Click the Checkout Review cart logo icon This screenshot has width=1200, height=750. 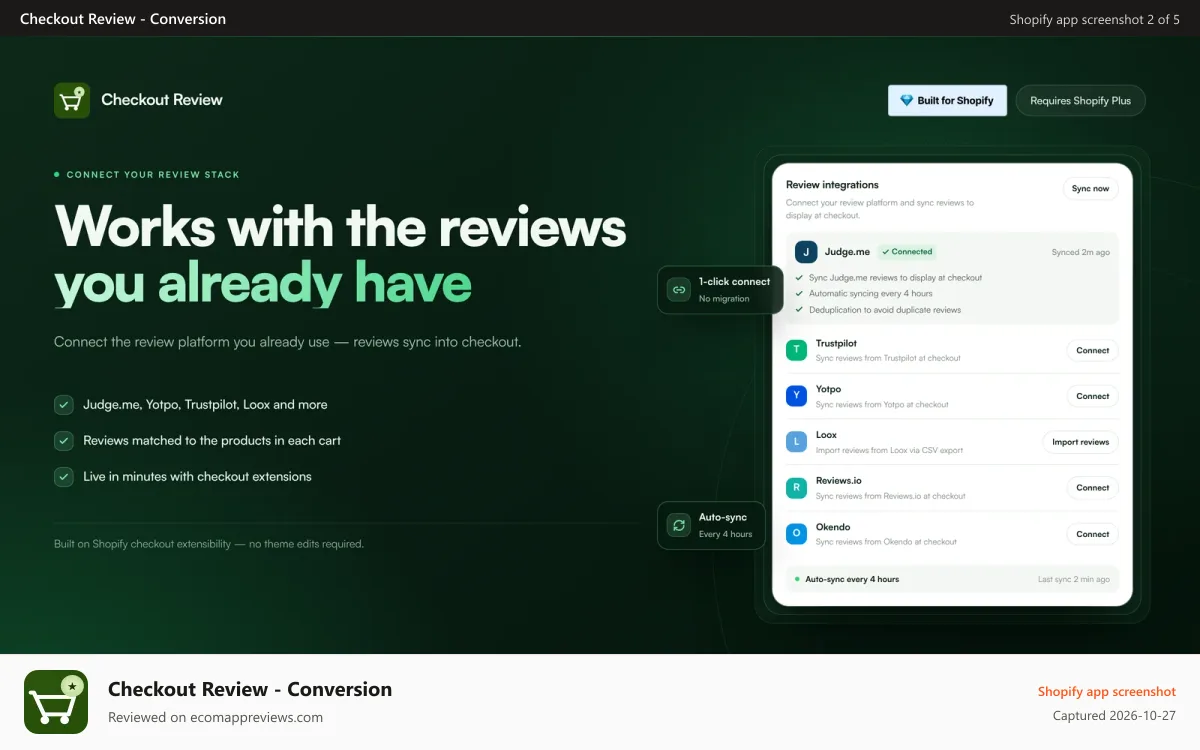pyautogui.click(x=72, y=100)
